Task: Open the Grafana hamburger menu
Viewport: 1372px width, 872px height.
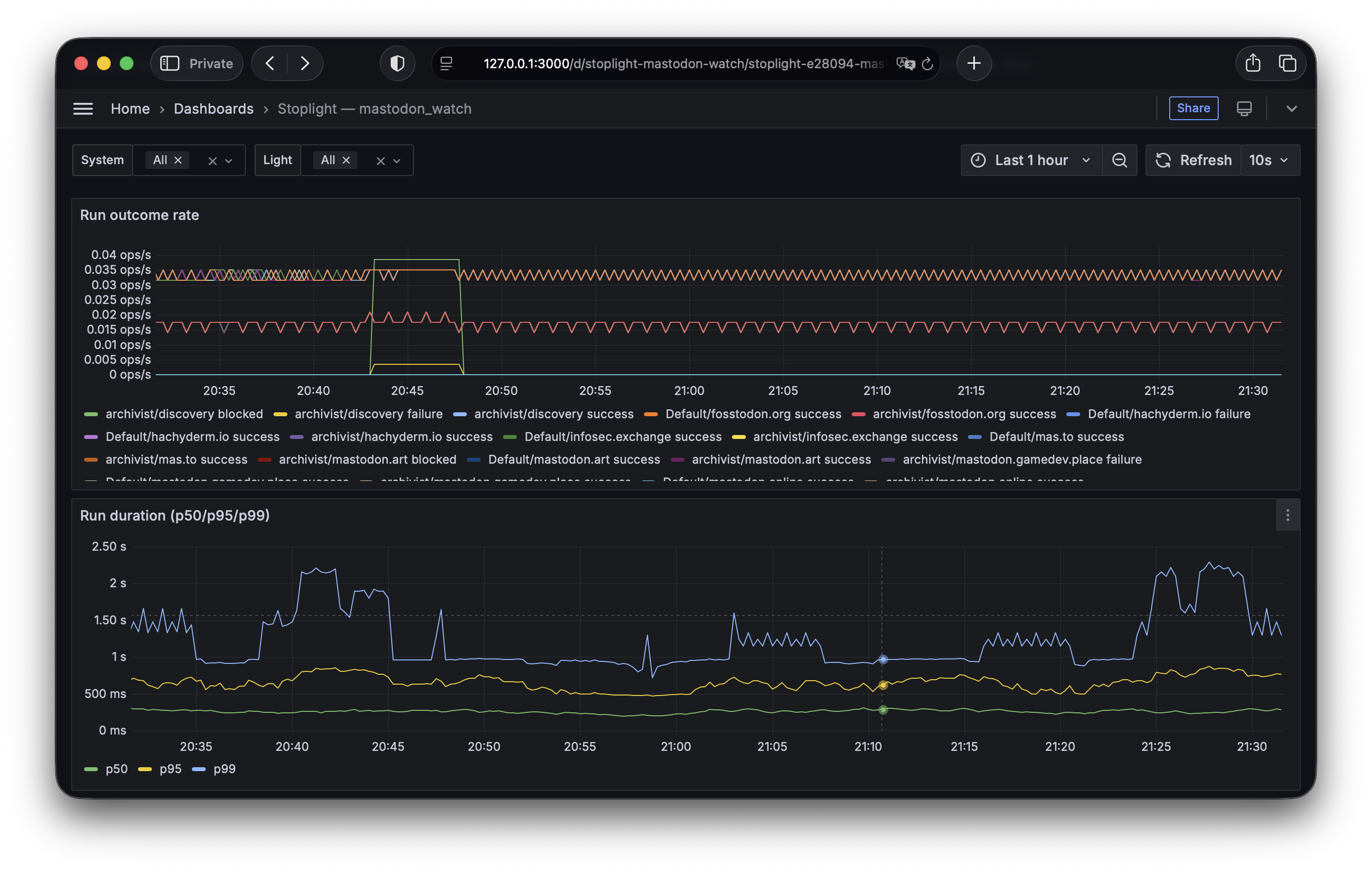Action: (x=83, y=109)
